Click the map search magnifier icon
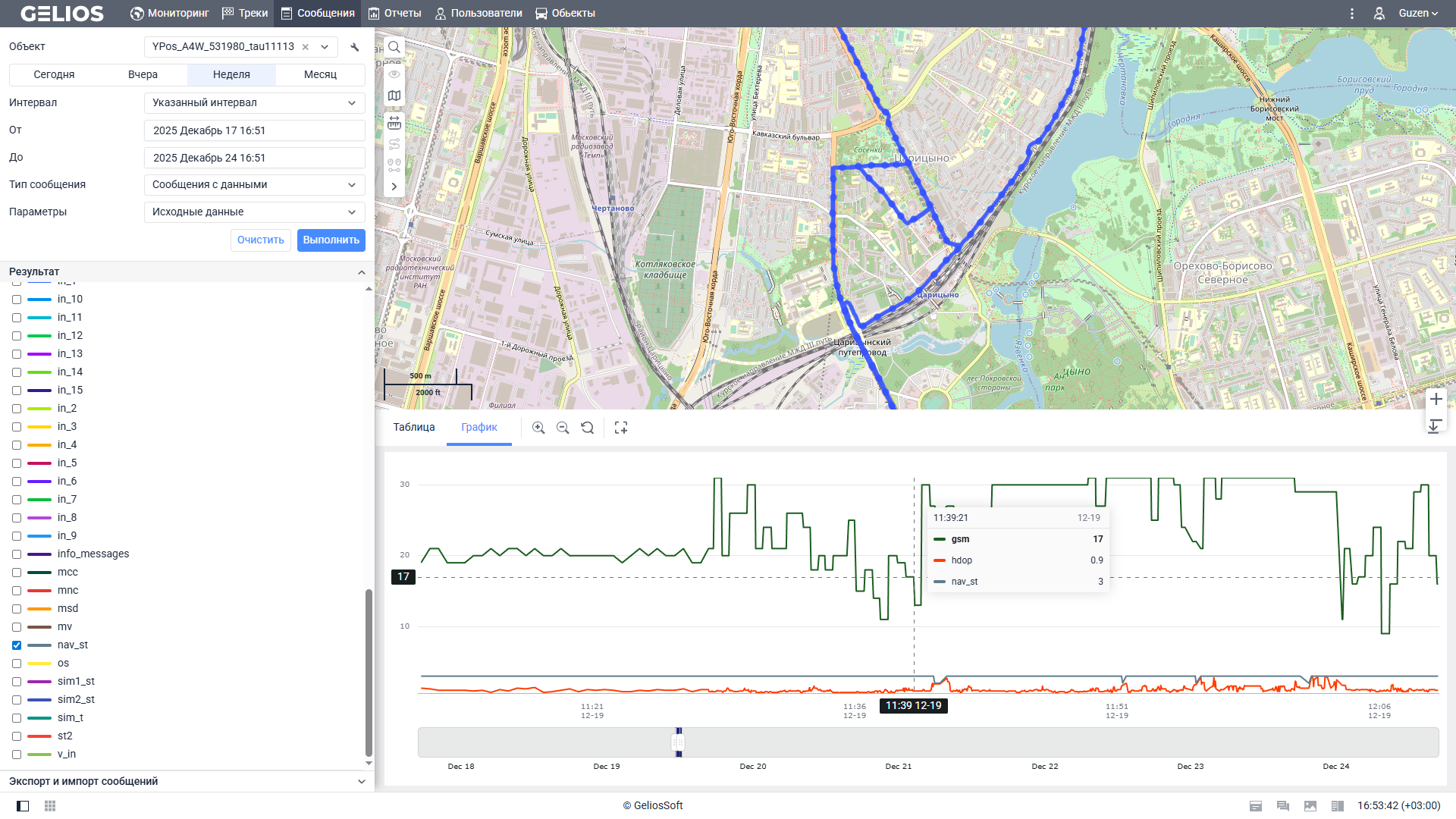Screen dimensions: 1456x819 (394, 47)
